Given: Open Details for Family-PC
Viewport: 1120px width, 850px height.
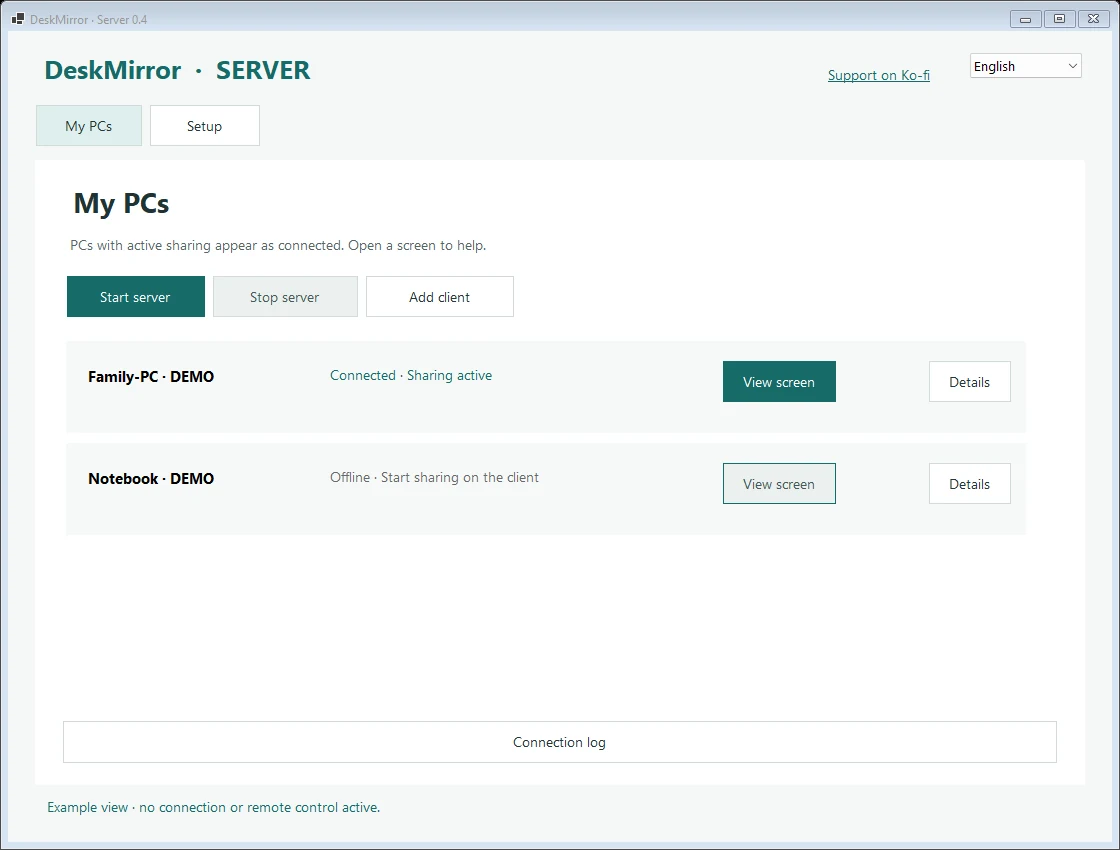Looking at the screenshot, I should pos(969,381).
